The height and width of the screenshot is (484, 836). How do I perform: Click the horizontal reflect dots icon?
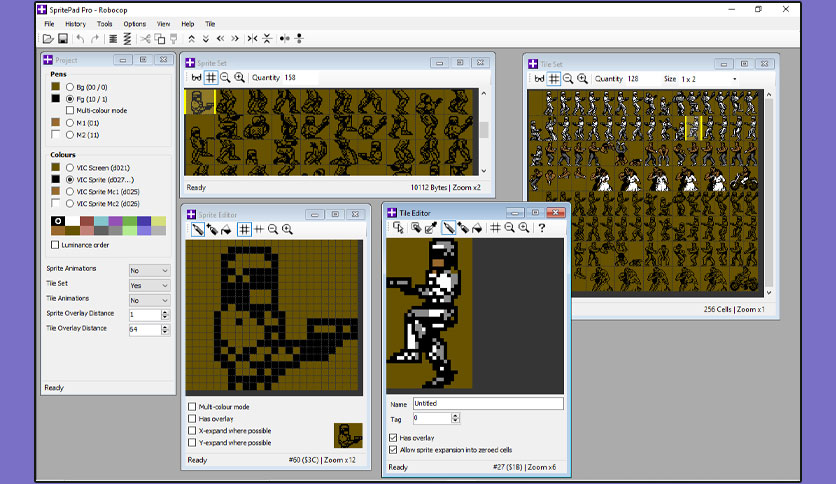285,38
